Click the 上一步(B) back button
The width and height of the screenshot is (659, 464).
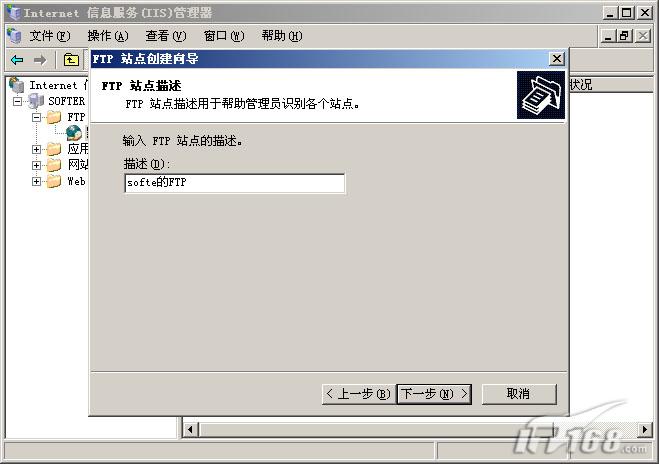point(358,394)
